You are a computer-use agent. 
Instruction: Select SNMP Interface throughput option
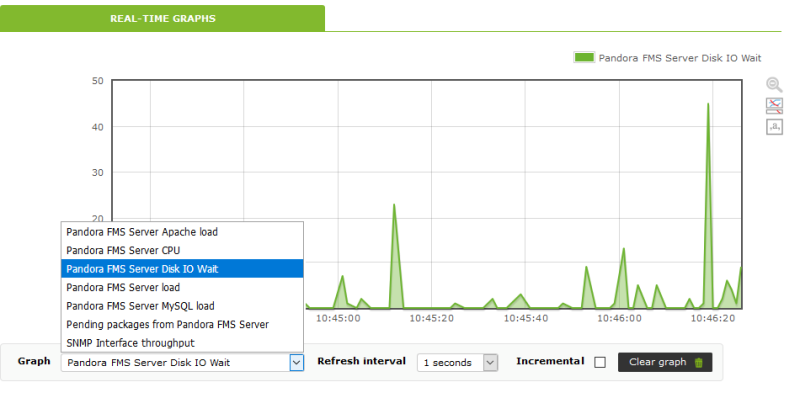(x=182, y=342)
